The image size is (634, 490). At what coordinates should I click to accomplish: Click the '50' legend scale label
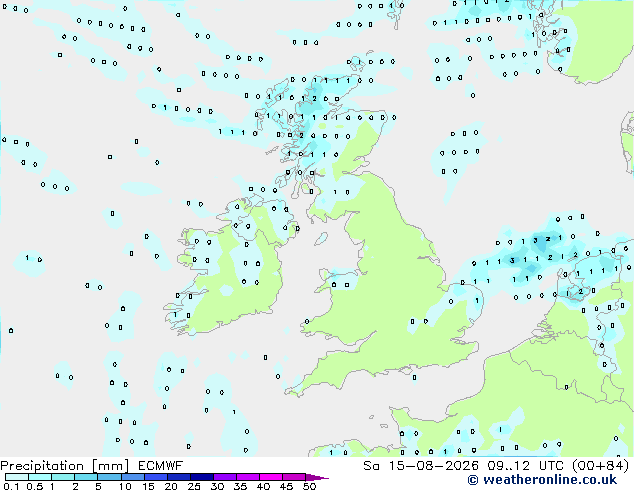pos(309,486)
